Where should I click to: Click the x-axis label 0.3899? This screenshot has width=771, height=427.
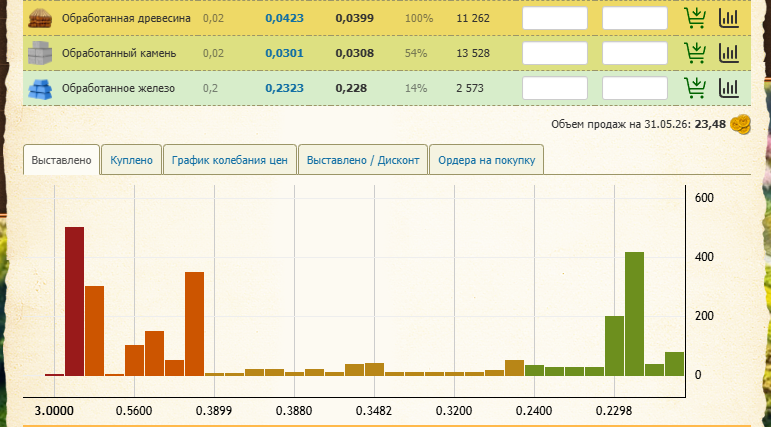point(214,411)
